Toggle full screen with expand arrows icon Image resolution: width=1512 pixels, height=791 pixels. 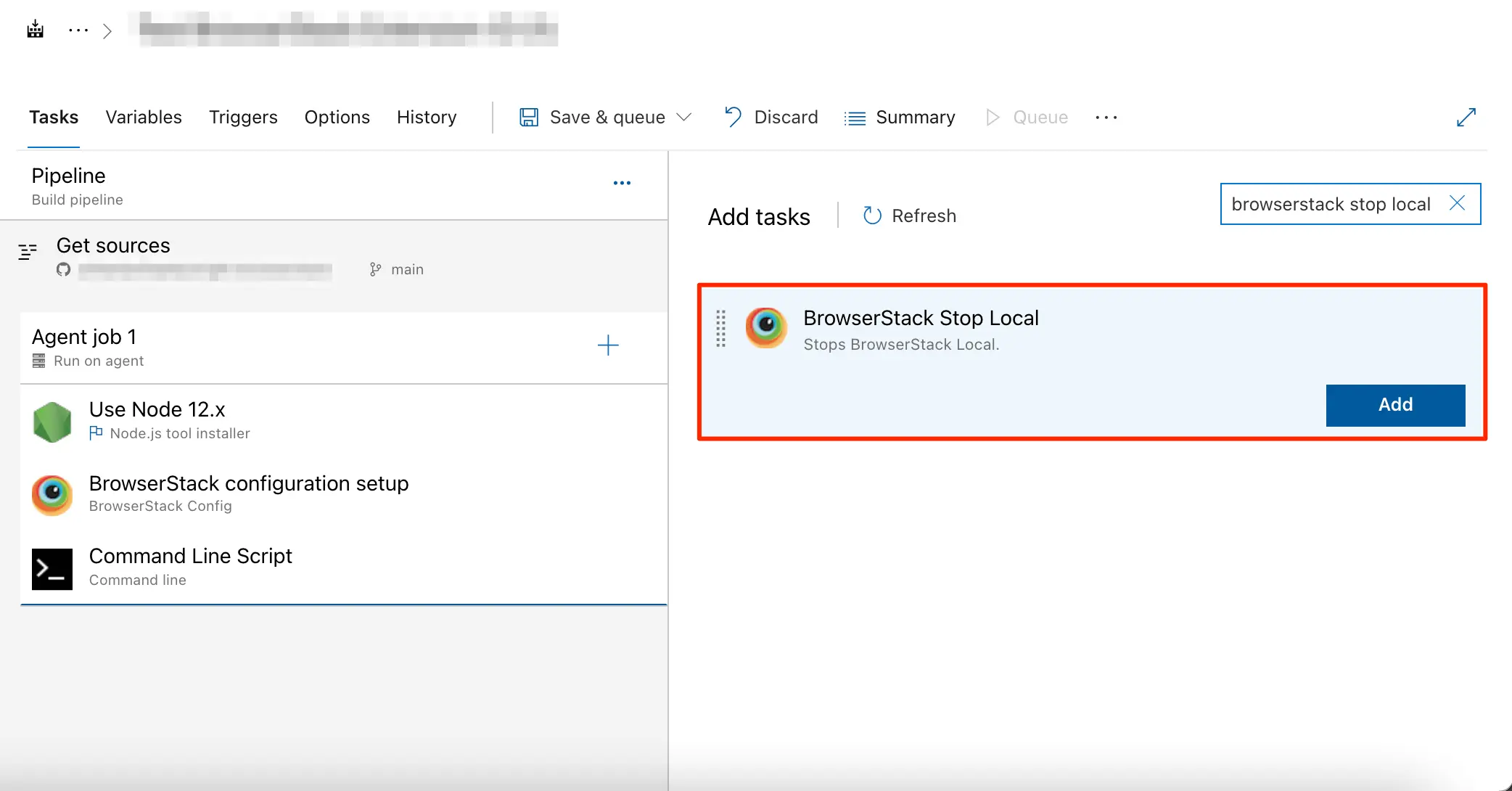1466,118
